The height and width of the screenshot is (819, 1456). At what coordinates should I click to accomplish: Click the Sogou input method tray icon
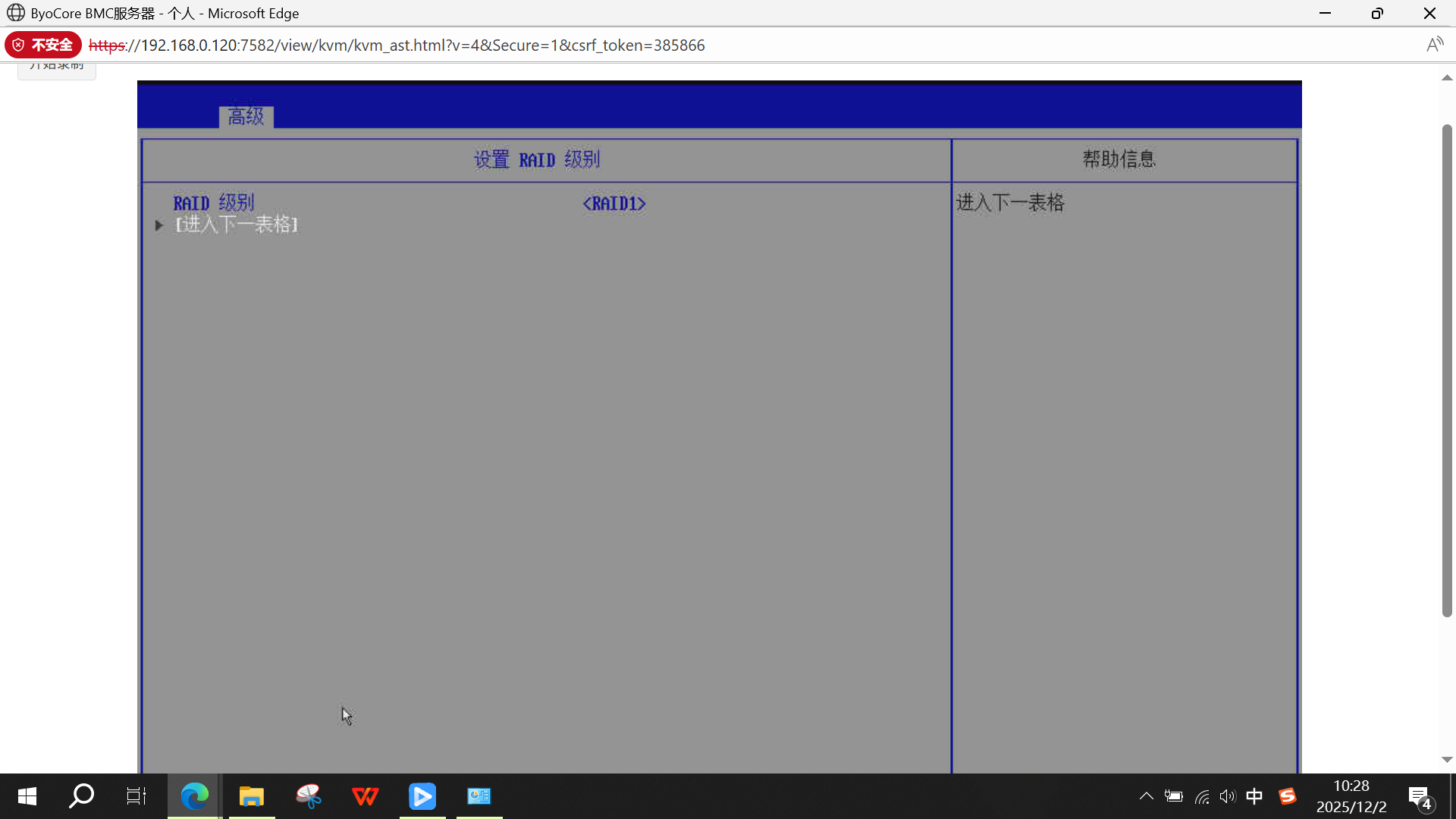click(1287, 796)
